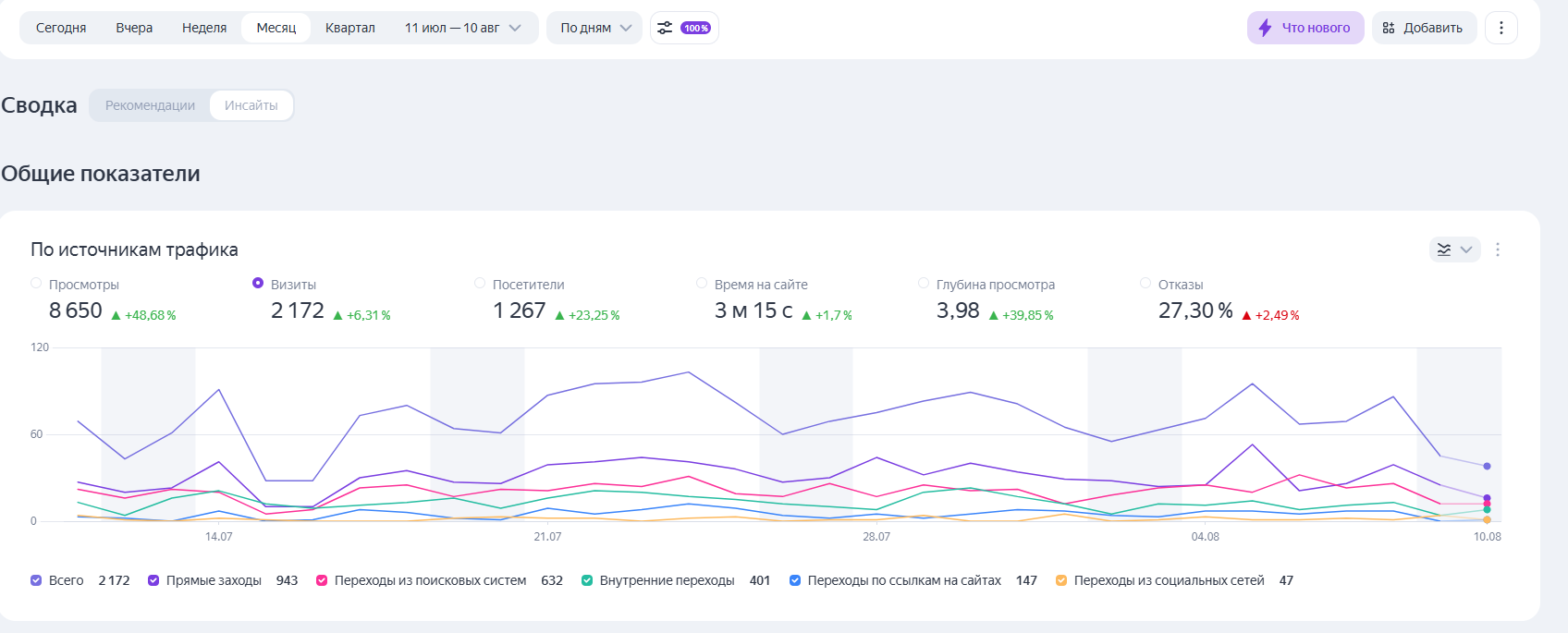This screenshot has height=633, width=1568.
Task: Open the top-right three-dot menu
Action: click(x=1501, y=28)
